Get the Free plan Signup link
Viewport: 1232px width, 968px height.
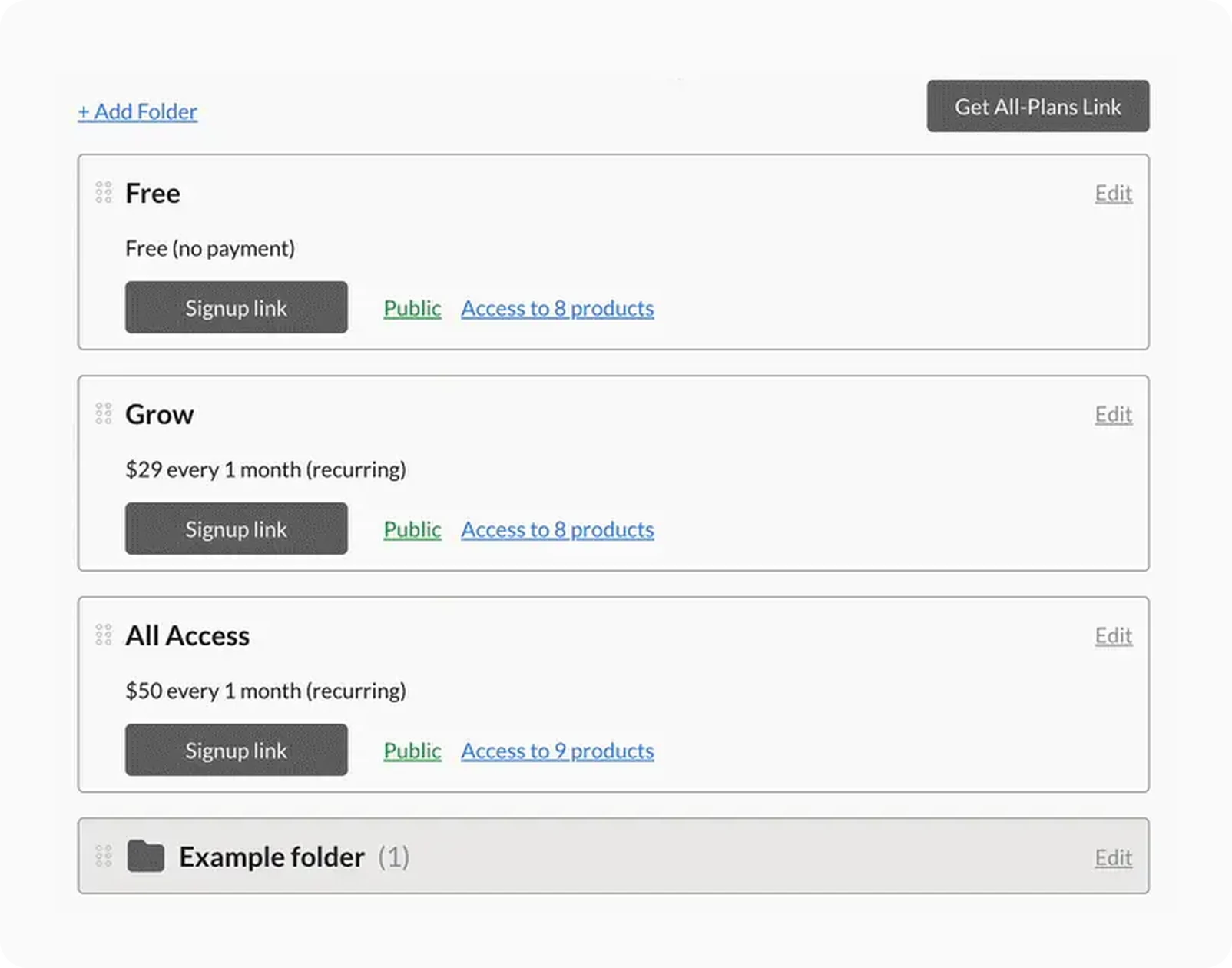point(236,307)
